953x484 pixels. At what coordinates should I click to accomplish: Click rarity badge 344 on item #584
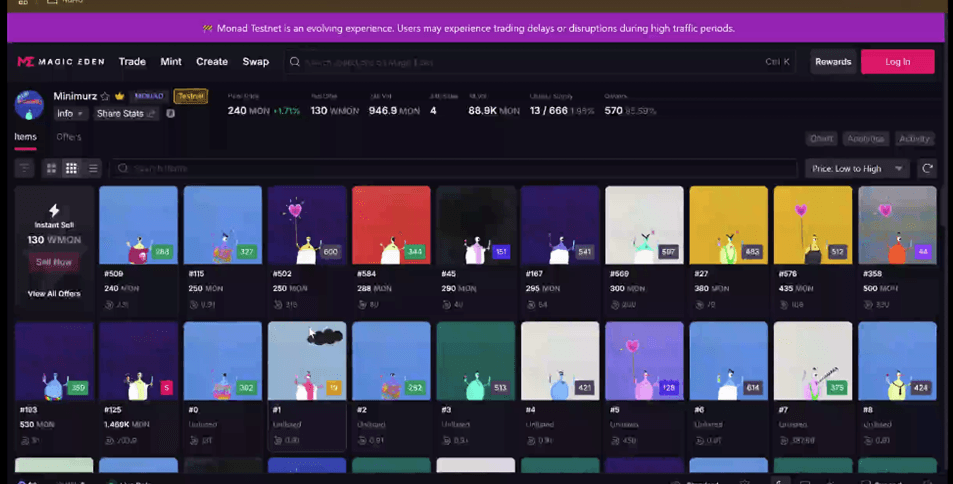coord(415,252)
